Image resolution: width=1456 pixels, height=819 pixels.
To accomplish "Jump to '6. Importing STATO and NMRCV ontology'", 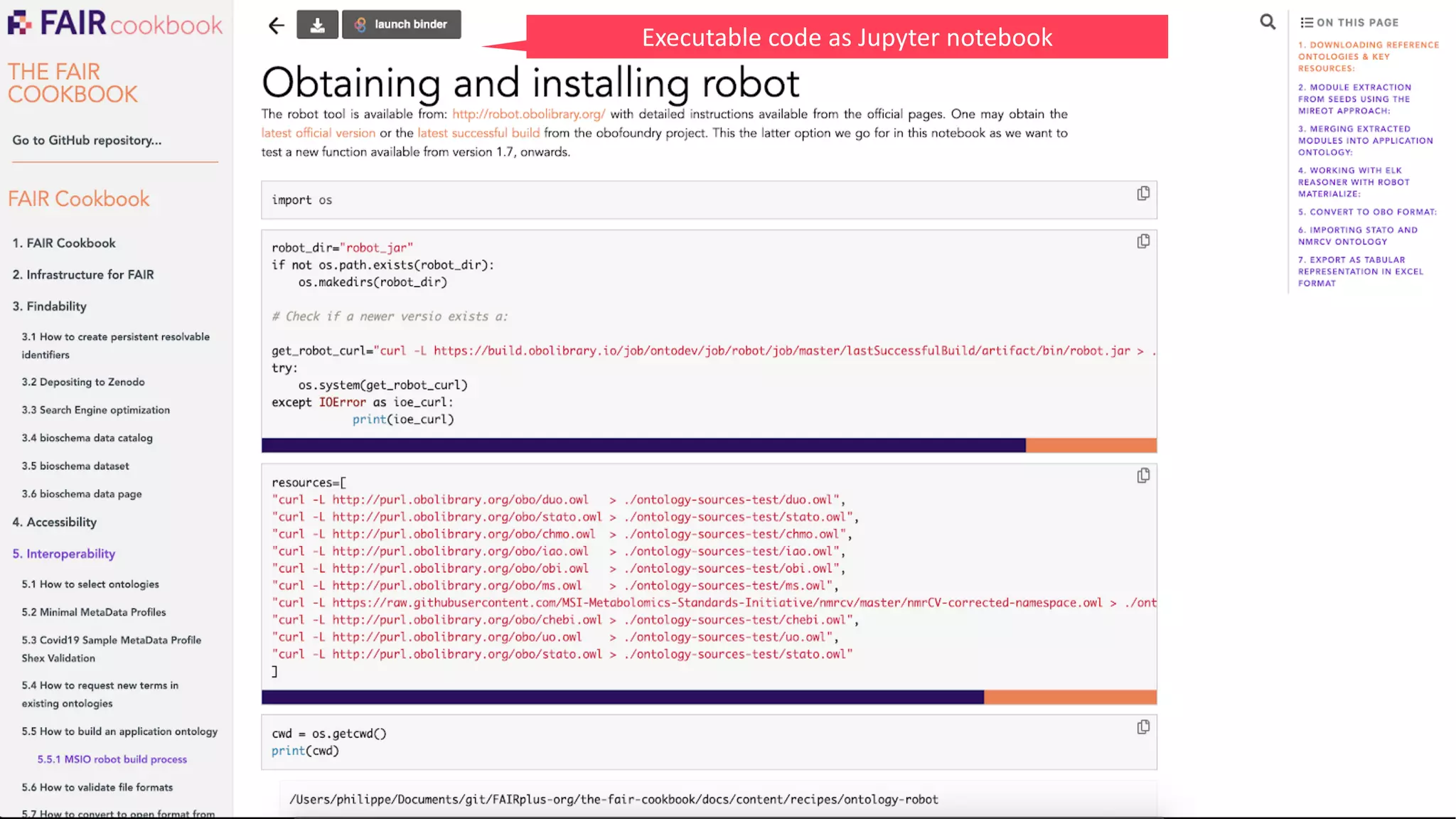I will tap(1358, 235).
